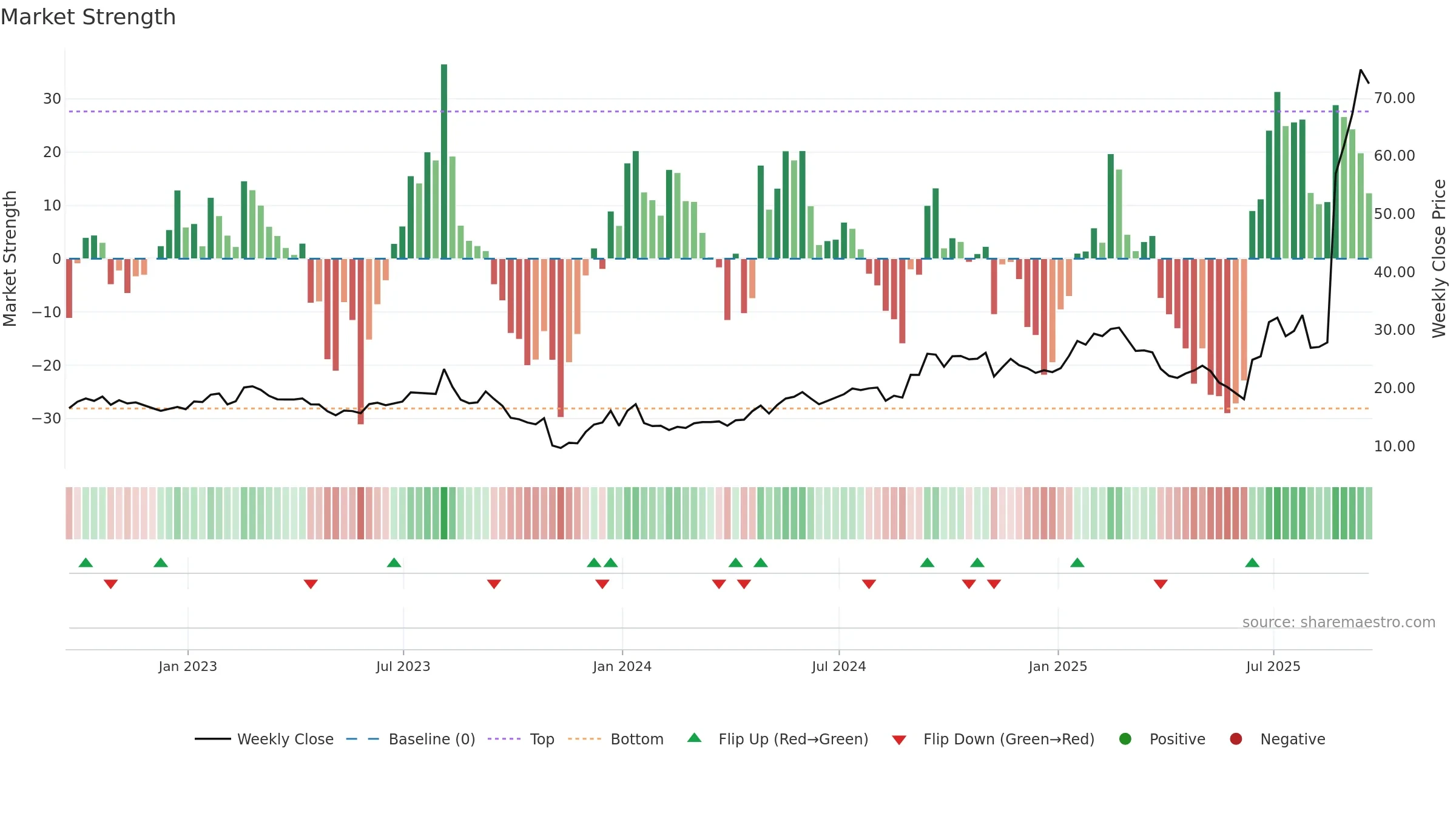The width and height of the screenshot is (1456, 819).
Task: Click the 10.00 price axis label
Action: click(1395, 446)
